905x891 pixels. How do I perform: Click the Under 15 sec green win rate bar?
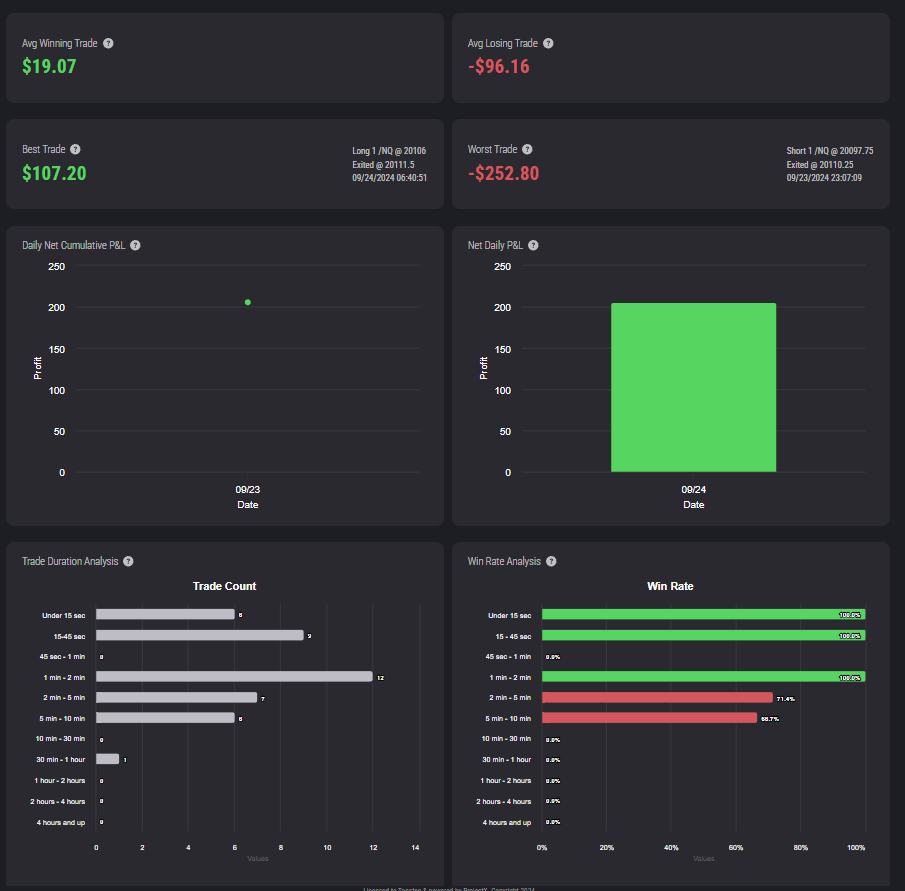(x=704, y=615)
